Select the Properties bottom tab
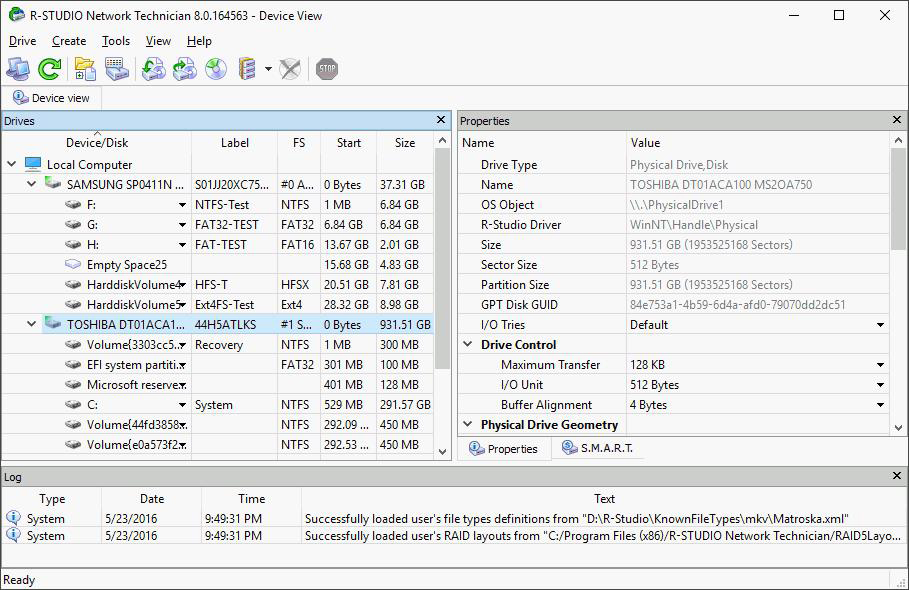Viewport: 909px width, 590px height. click(x=504, y=449)
